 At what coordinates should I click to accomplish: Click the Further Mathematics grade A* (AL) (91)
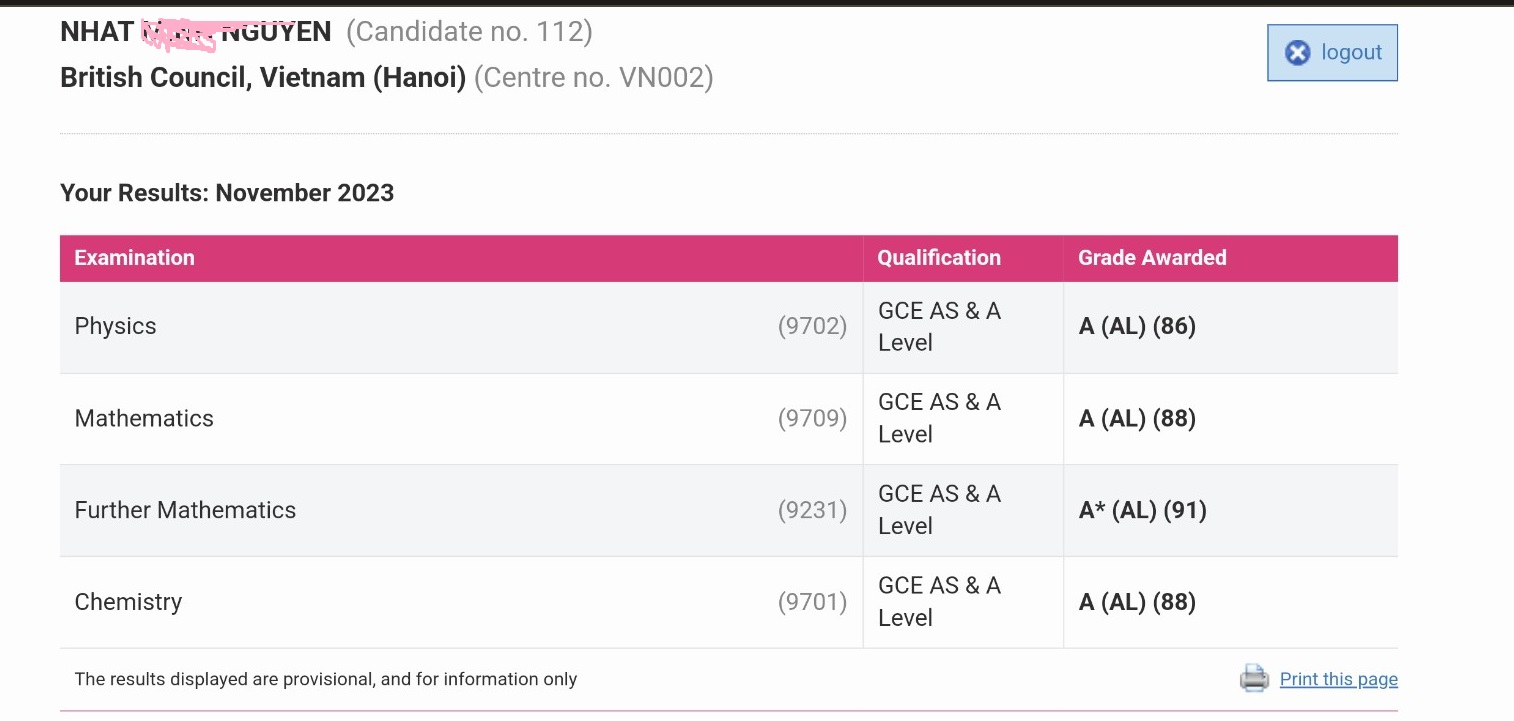(1142, 510)
